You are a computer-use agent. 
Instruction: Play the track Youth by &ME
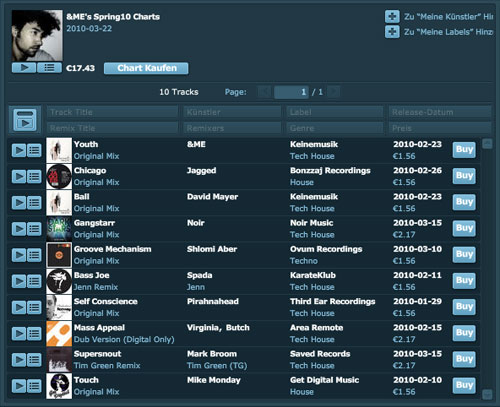[19, 150]
